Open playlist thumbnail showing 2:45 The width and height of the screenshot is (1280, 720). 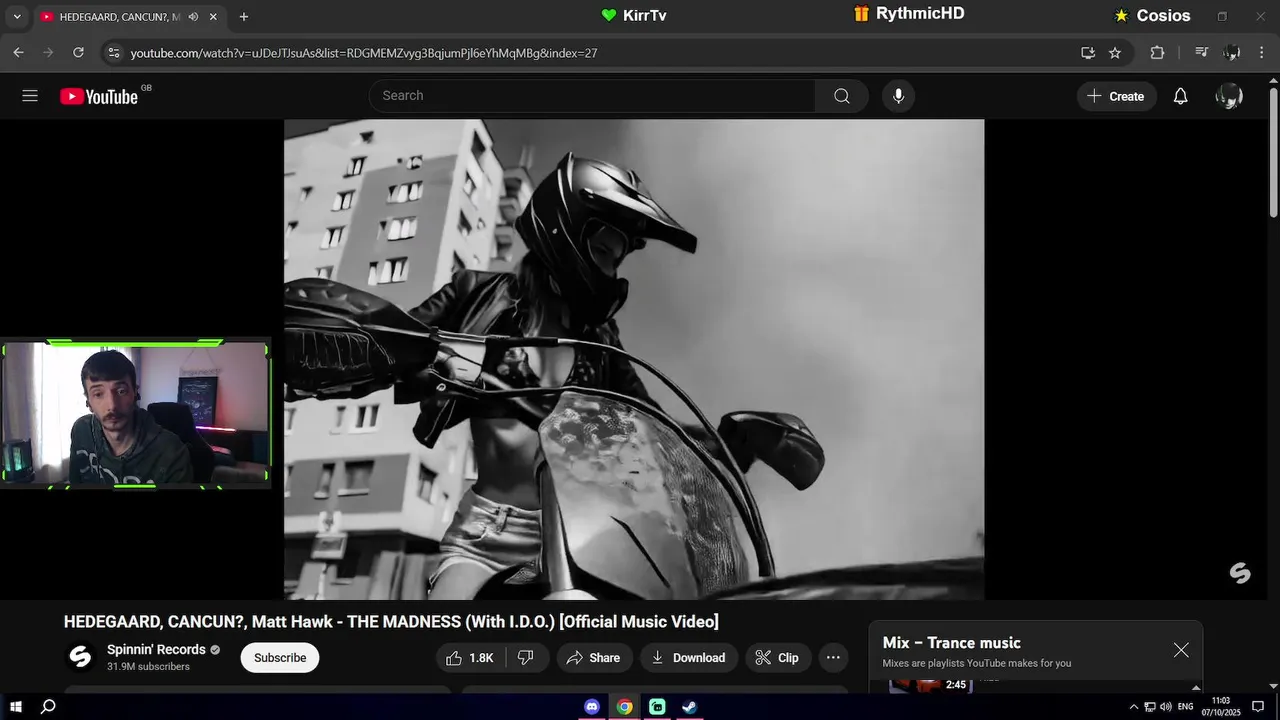tap(930, 685)
